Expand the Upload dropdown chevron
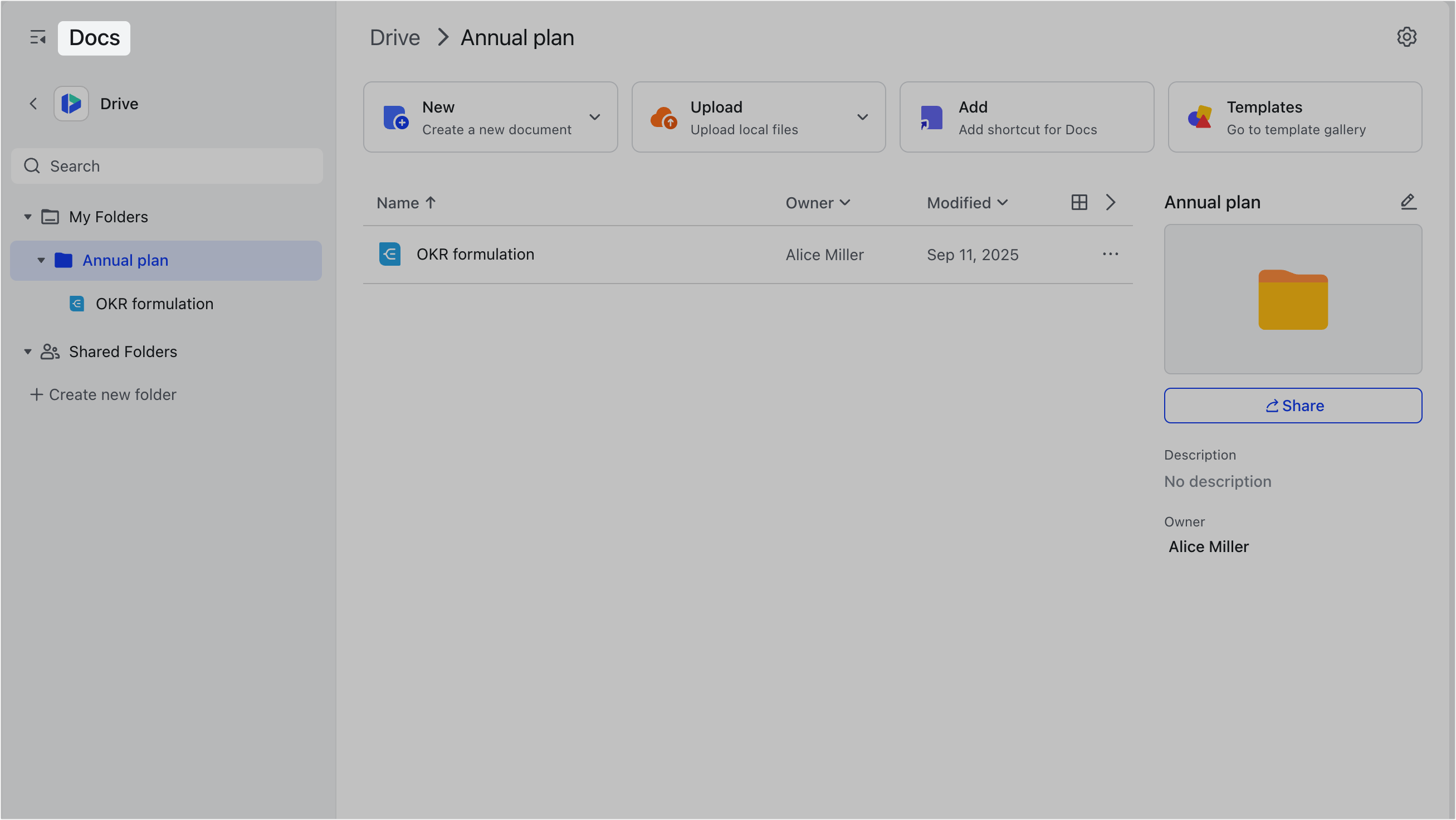 click(863, 118)
